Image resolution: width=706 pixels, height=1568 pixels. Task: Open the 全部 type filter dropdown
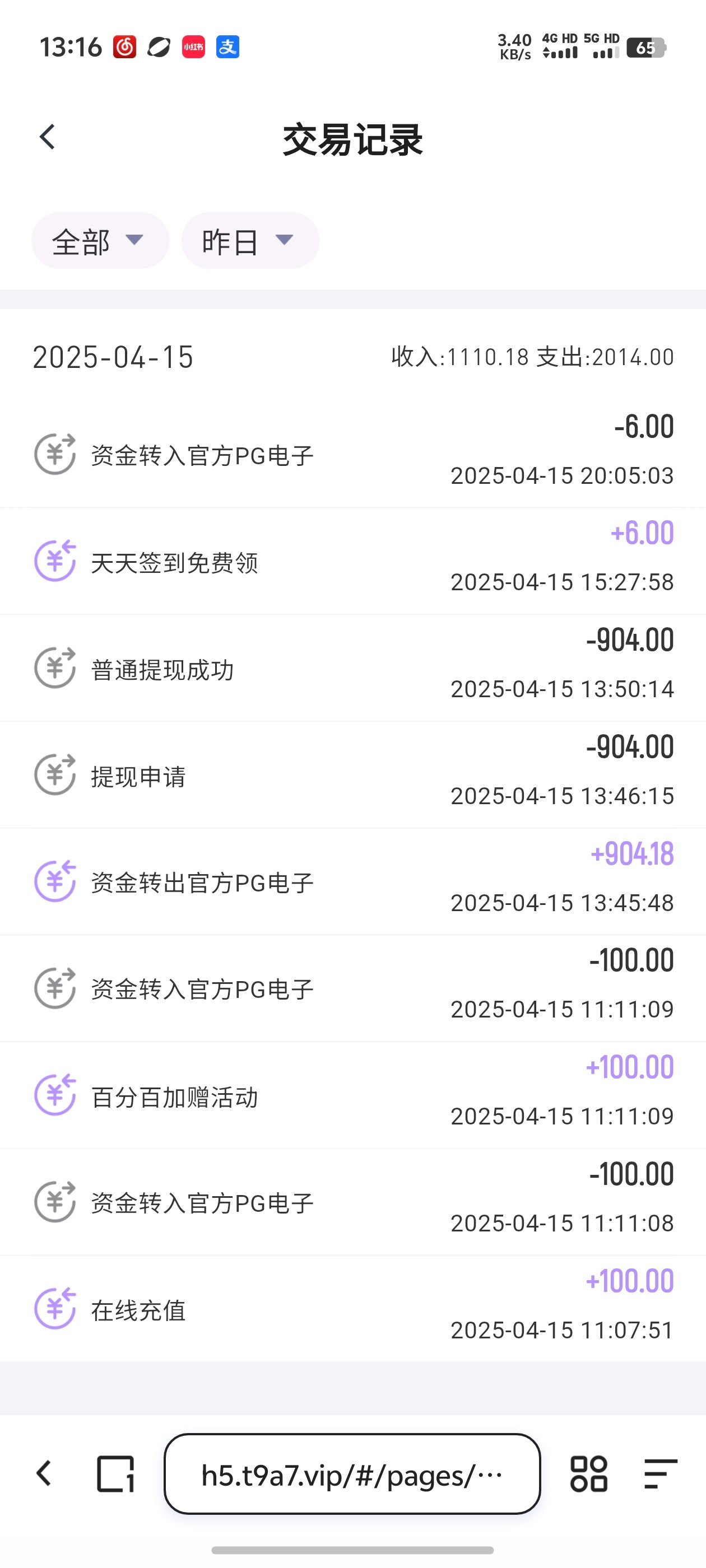point(100,241)
